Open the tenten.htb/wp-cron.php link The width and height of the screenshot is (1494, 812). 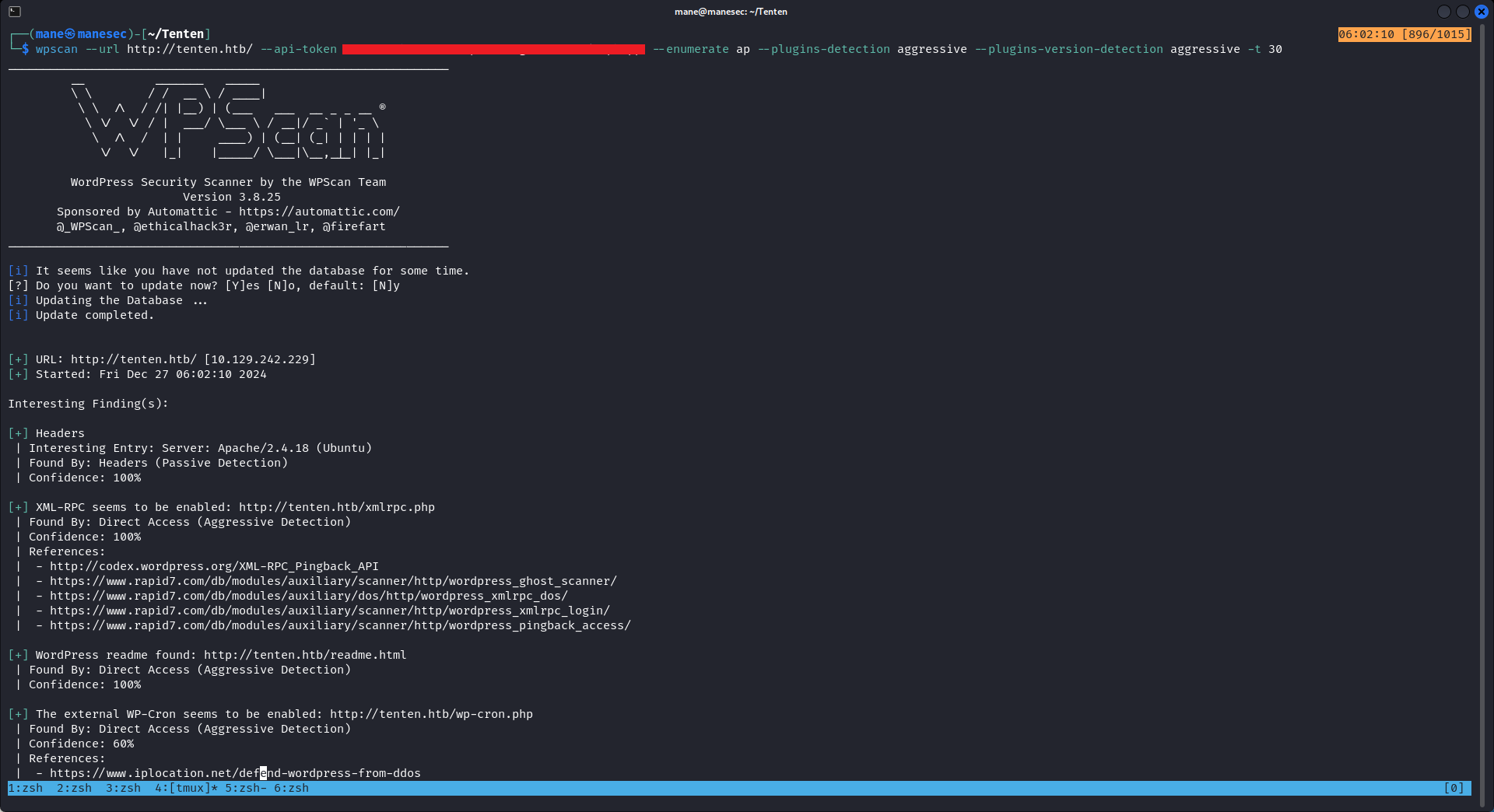(x=431, y=714)
